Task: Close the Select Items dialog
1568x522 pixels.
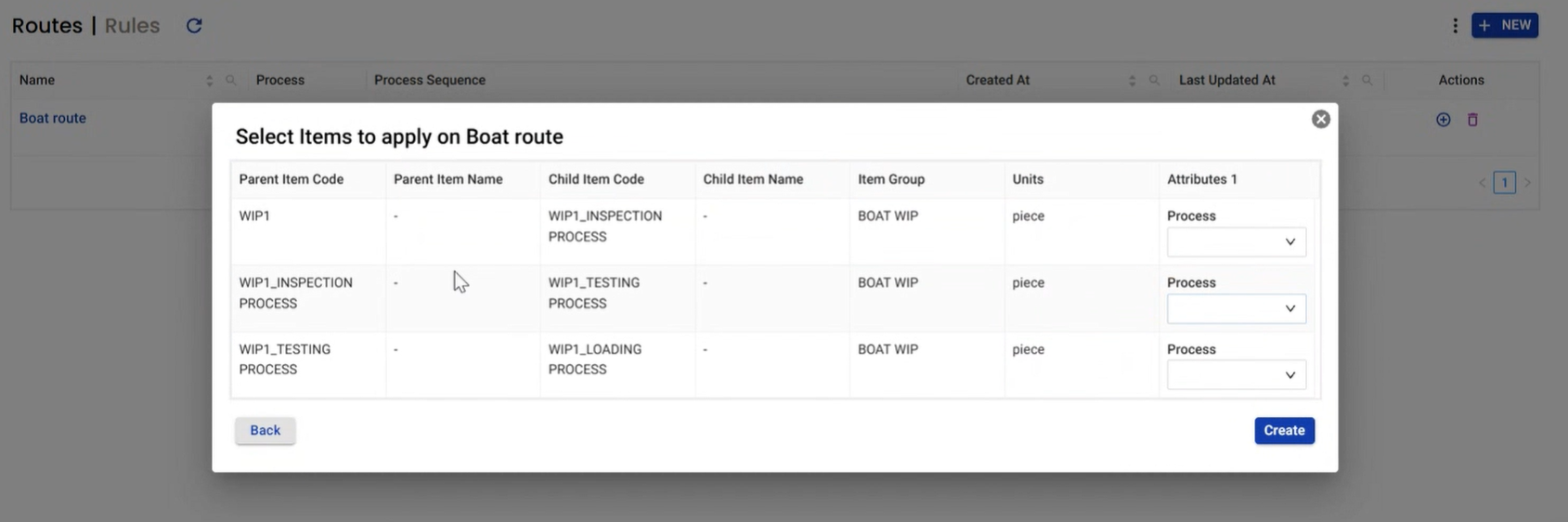Action: pyautogui.click(x=1320, y=119)
